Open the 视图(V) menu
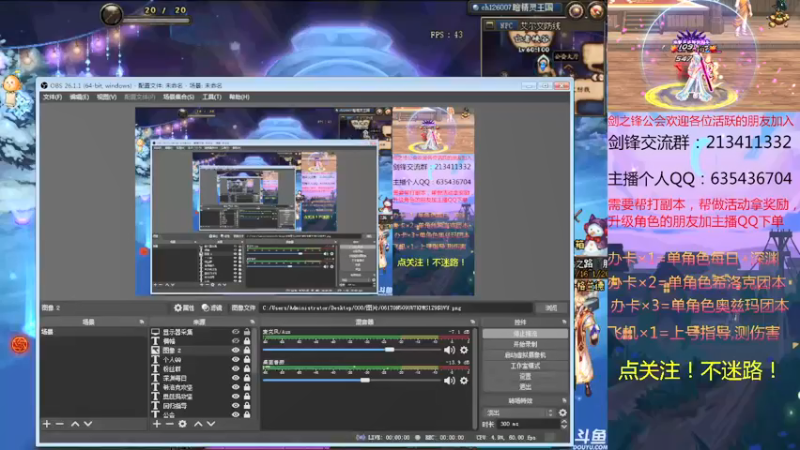 [x=106, y=97]
